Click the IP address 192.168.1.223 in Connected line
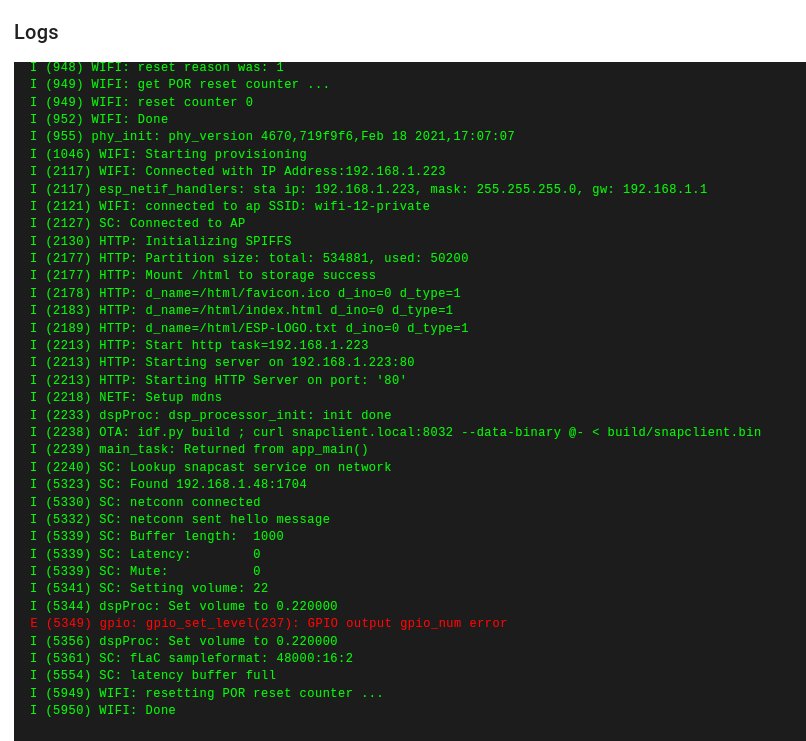 pos(395,171)
